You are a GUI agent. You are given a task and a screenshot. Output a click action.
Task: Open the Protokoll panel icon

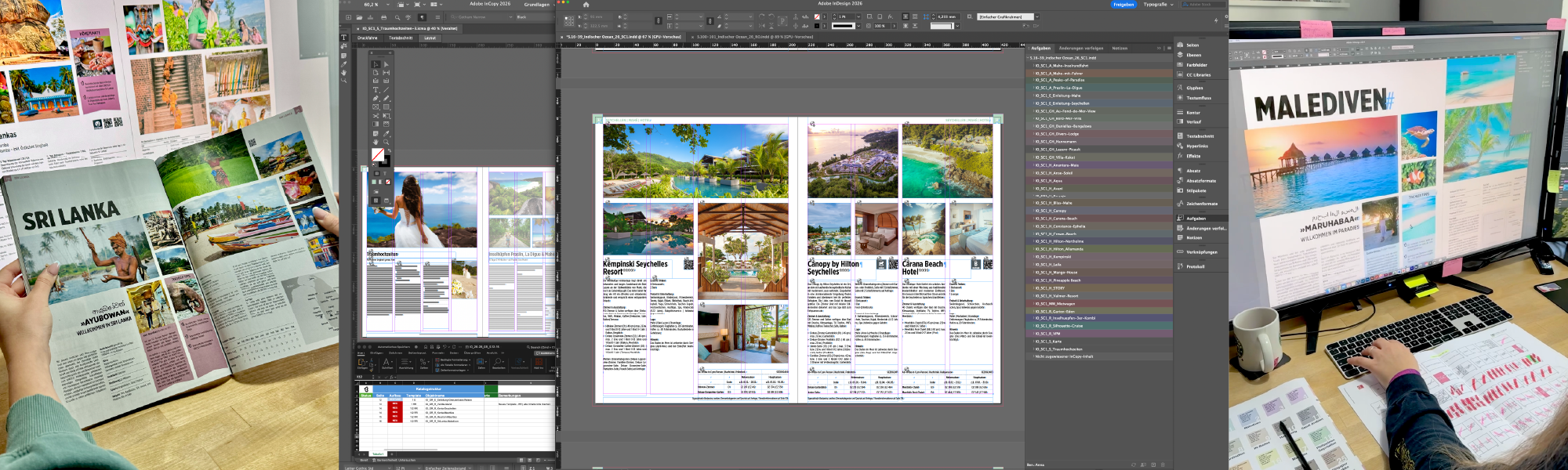(x=1180, y=266)
